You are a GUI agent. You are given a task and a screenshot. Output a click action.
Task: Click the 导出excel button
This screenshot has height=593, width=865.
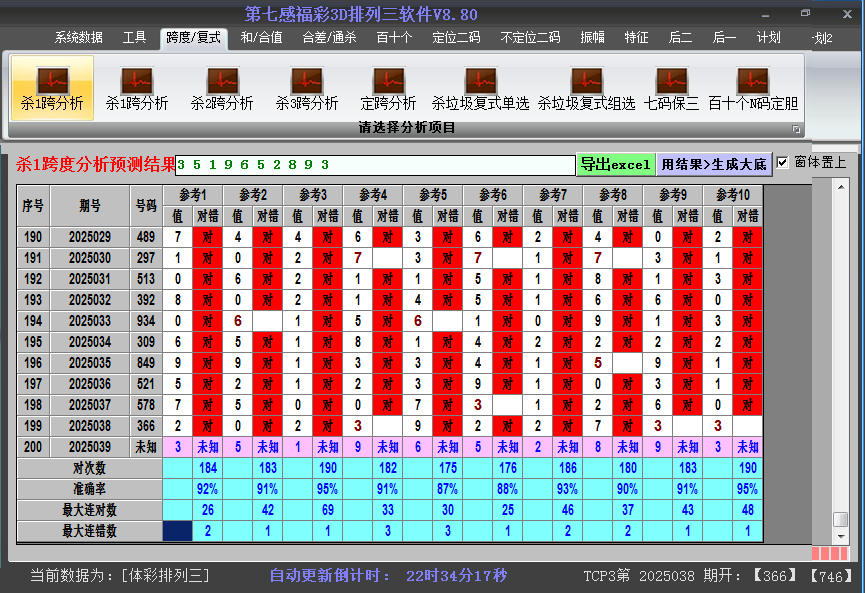[616, 164]
